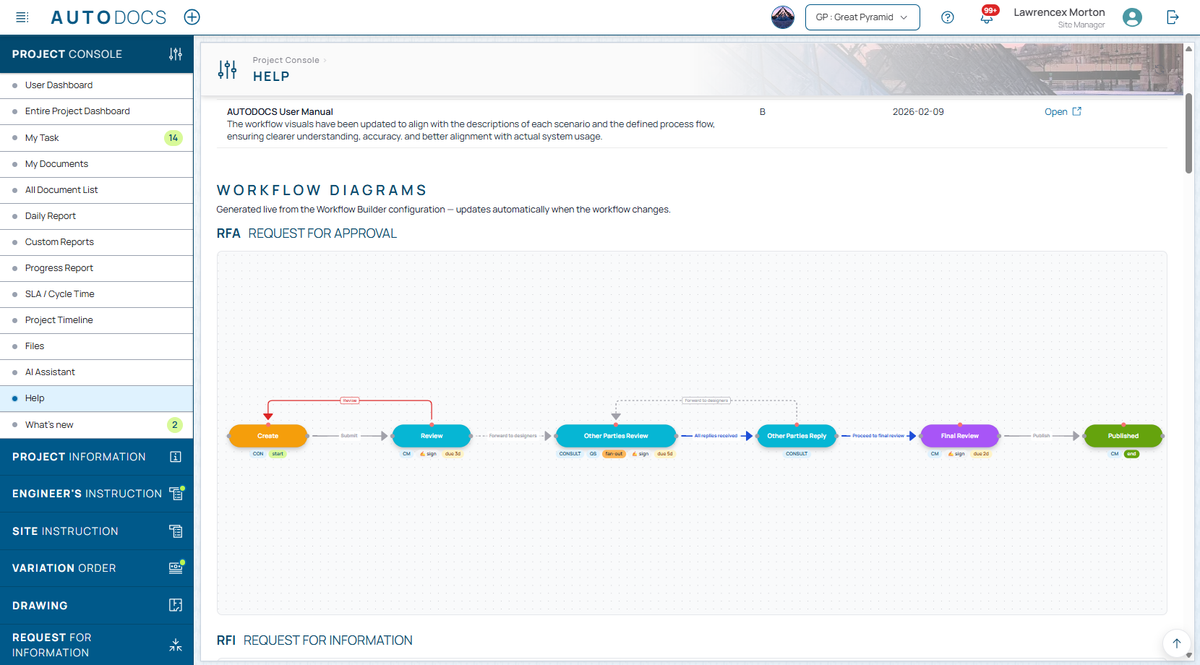
Task: Select the Create workflow node
Action: coord(268,436)
